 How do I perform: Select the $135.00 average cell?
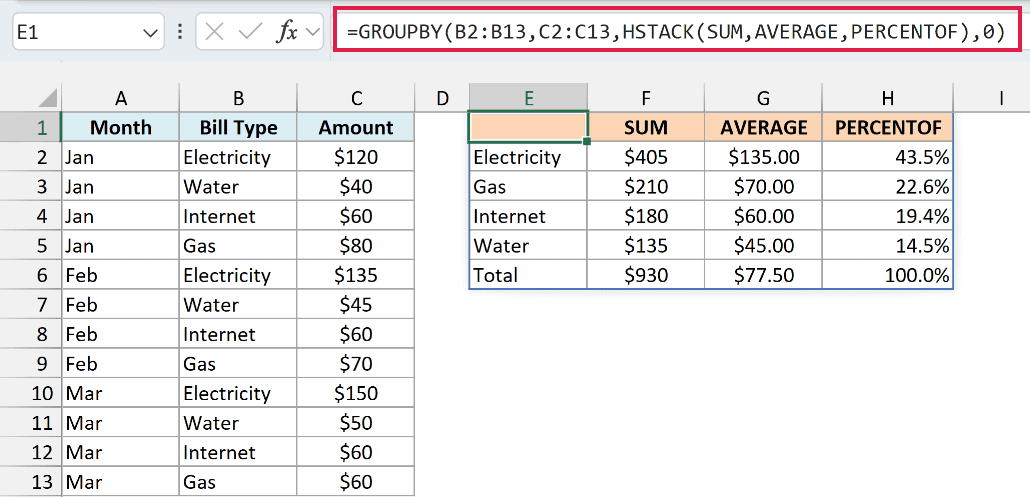click(763, 157)
